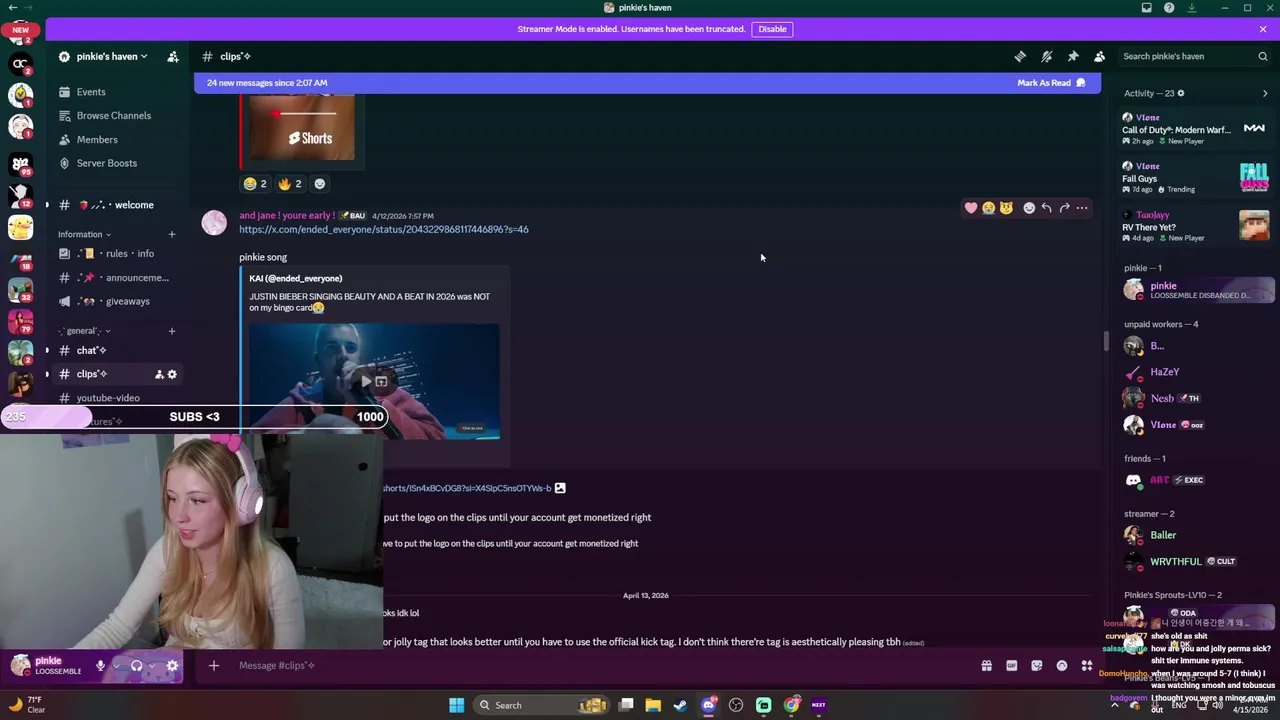
Task: Add channel to general category
Action: 171,331
